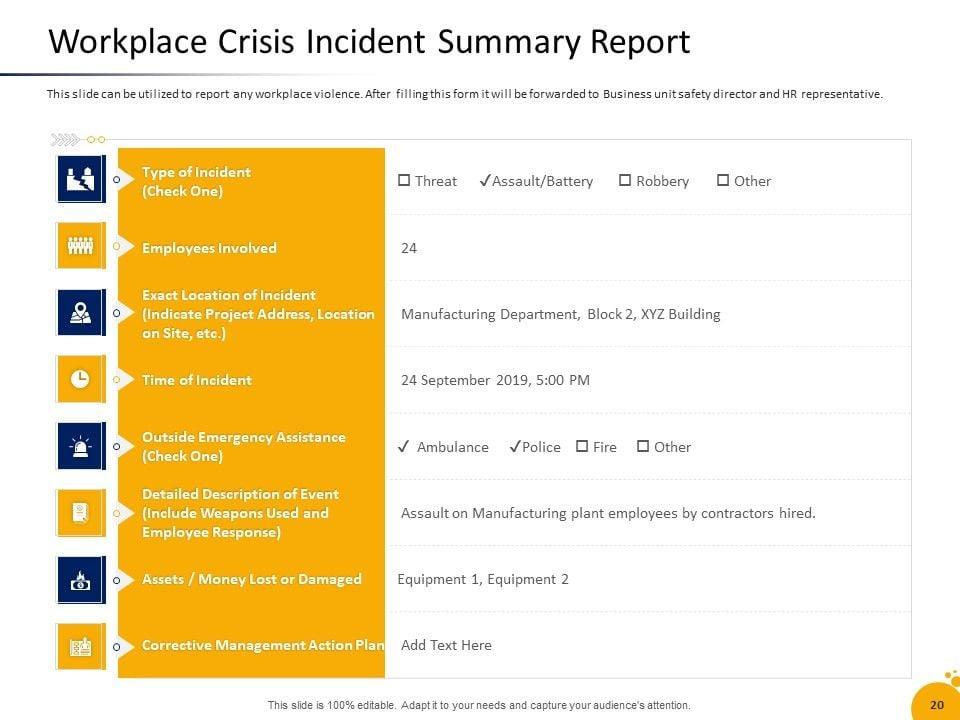Click the Add Text Here placeholder

[x=446, y=645]
